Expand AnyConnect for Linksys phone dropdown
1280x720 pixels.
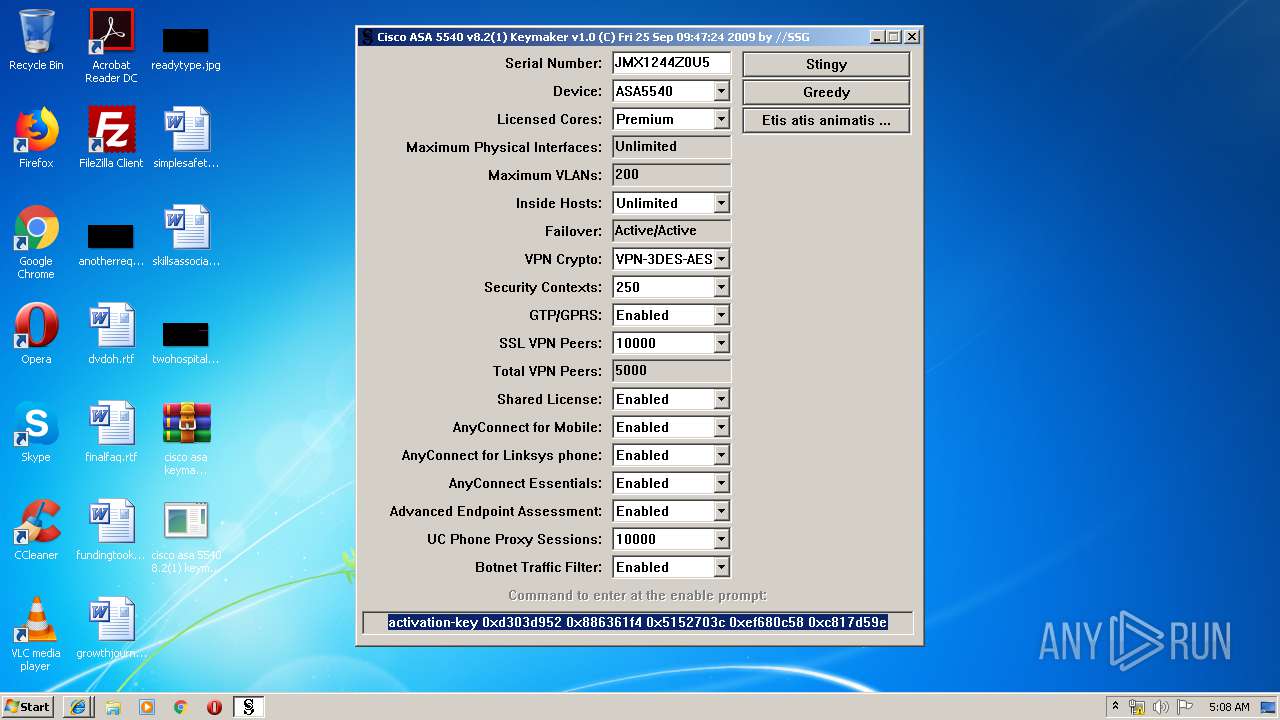(721, 455)
